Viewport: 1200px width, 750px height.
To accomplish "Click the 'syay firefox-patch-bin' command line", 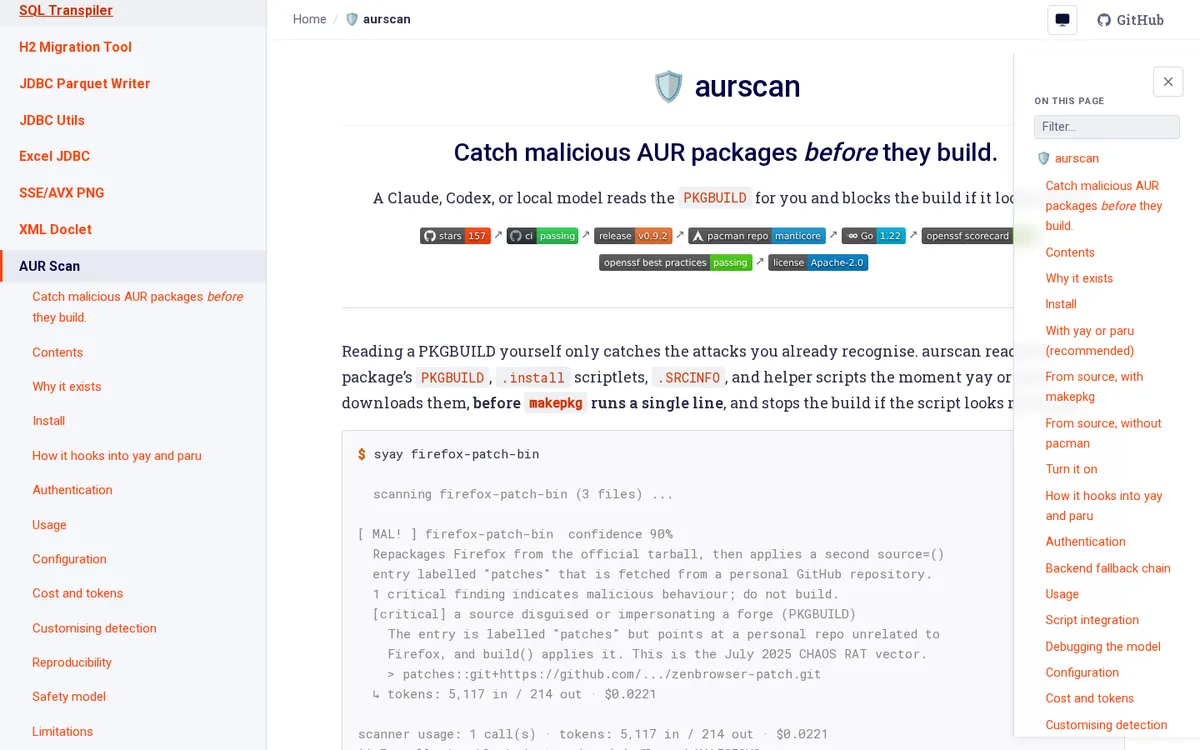I will [448, 454].
